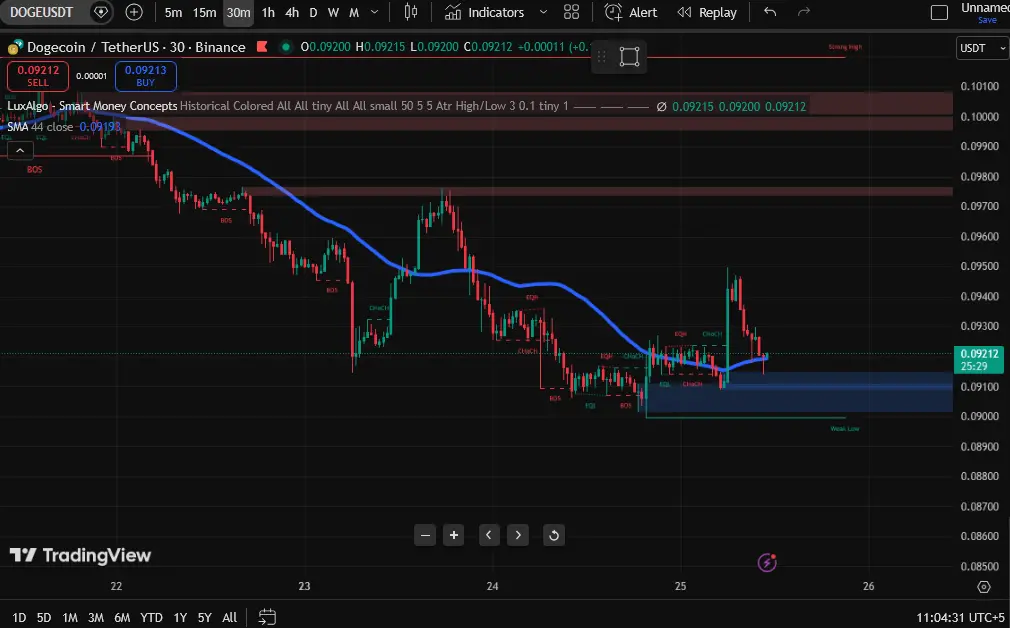The image size is (1010, 628).
Task: Select the 30m timeframe
Action: [x=238, y=12]
